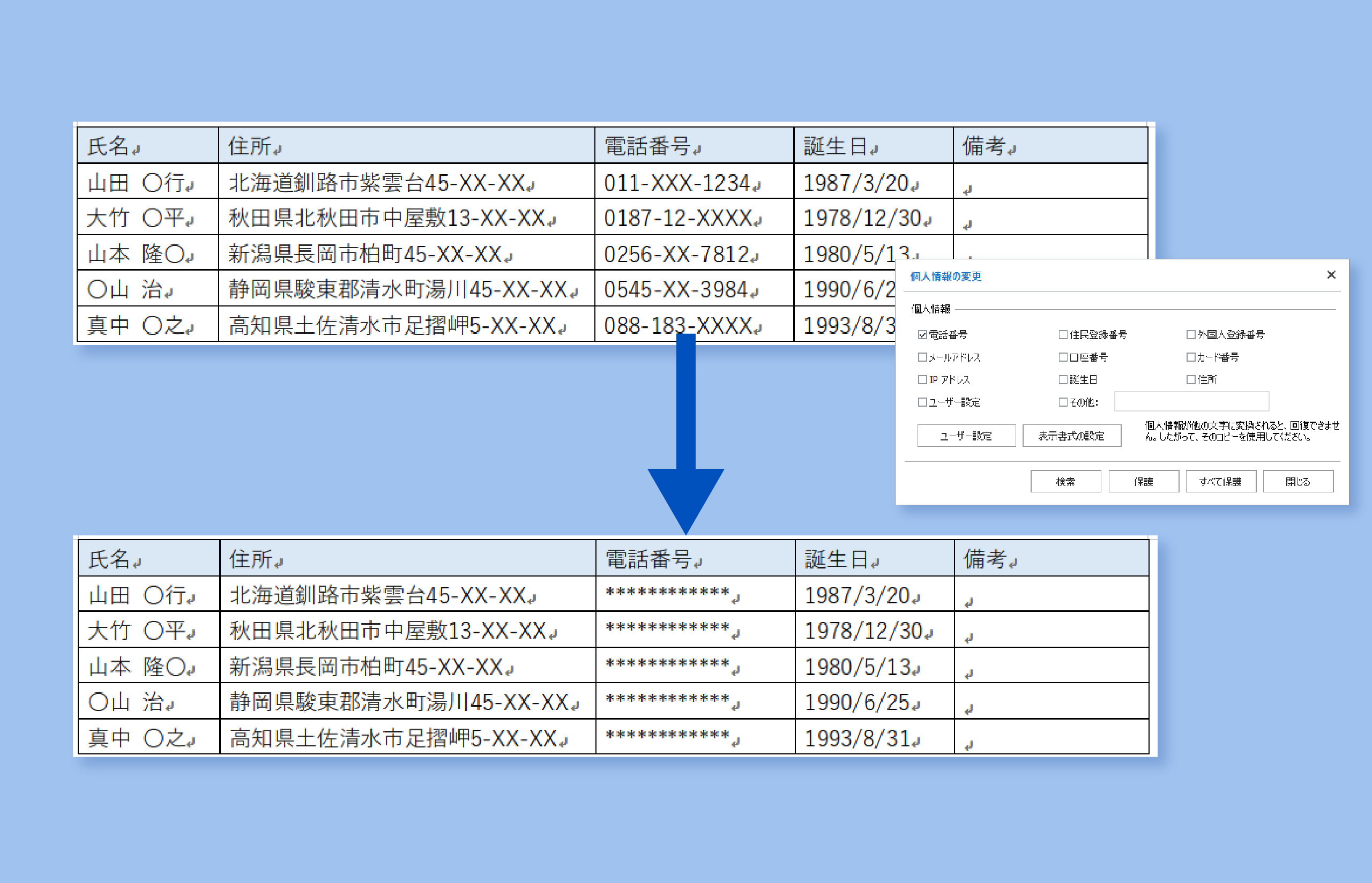Screen dimensions: 1372x883
Task: Tick the ユーザー設定 checkbox
Action: click(x=922, y=402)
